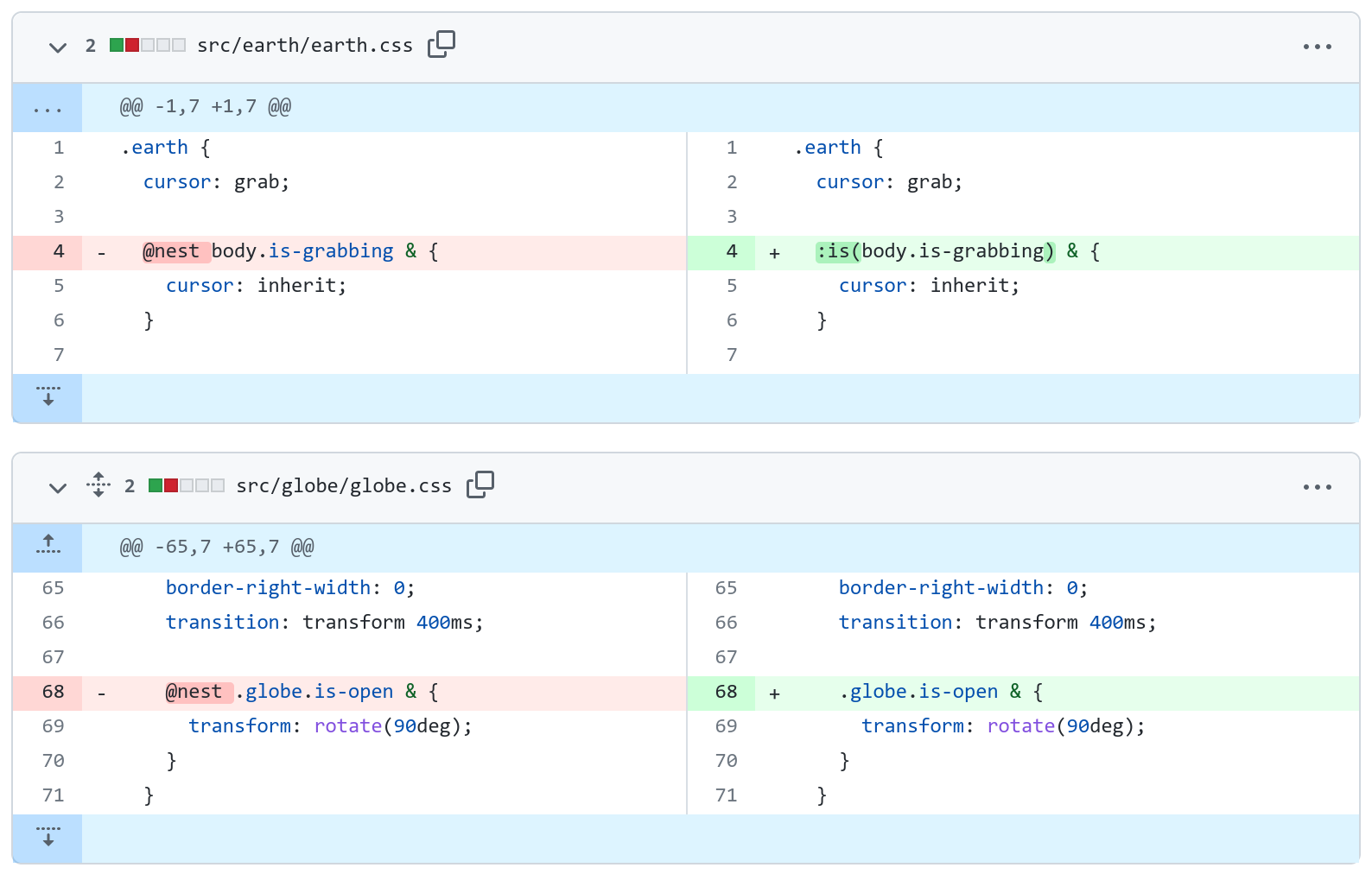Image resolution: width=1372 pixels, height=874 pixels.
Task: Click the '@@ -65,7 +65,7 @@' hunk header
Action: coord(217,548)
